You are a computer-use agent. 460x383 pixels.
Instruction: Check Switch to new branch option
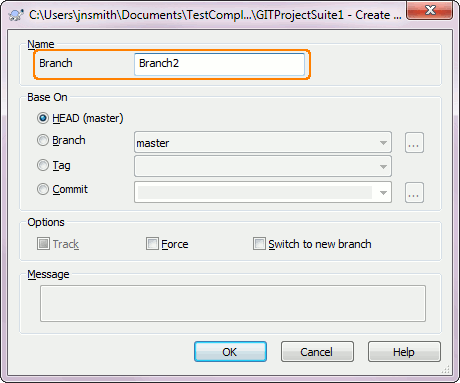(x=259, y=244)
